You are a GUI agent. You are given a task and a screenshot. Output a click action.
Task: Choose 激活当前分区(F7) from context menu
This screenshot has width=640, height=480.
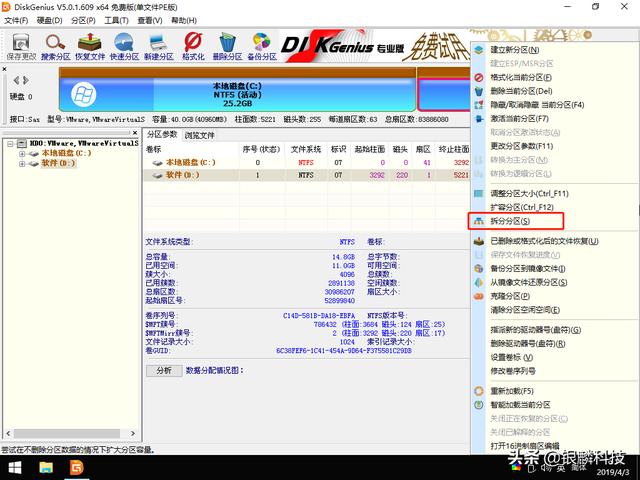click(554, 118)
